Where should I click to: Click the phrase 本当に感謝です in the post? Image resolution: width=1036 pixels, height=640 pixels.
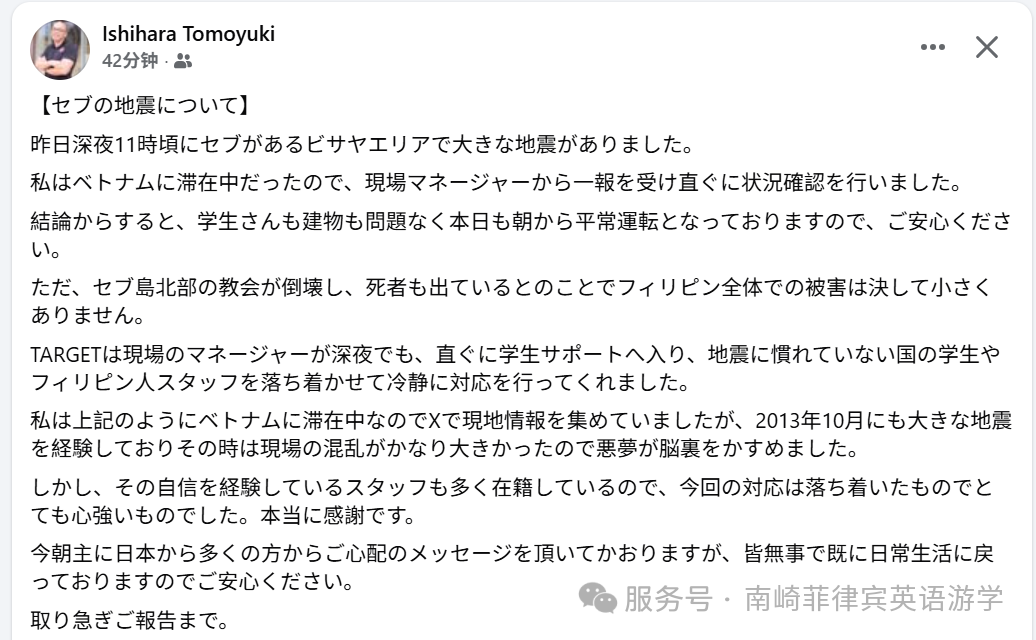point(338,517)
